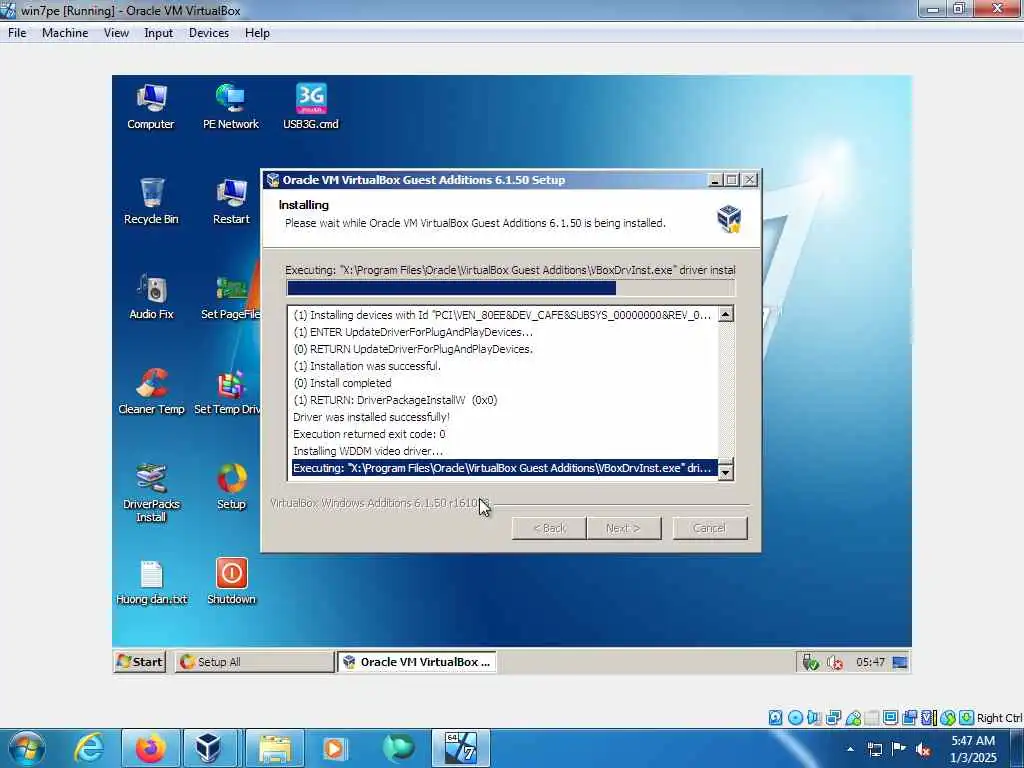1024x768 pixels.
Task: Open File Explorer folder on host taskbar
Action: coord(275,748)
